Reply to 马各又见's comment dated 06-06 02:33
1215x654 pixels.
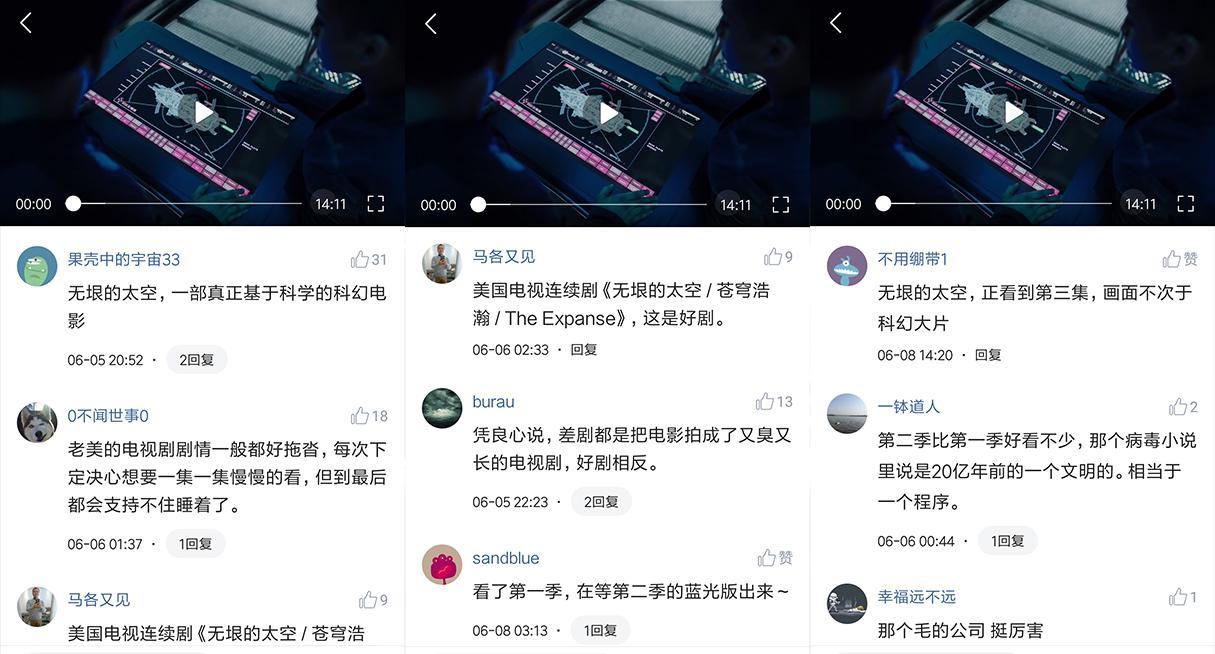coord(584,350)
